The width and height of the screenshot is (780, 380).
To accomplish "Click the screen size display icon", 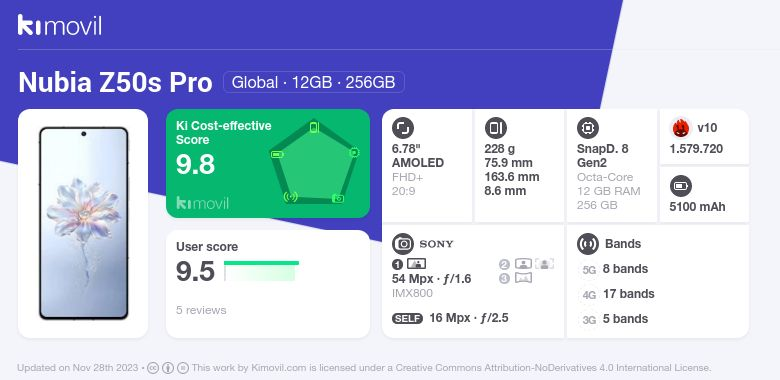I will (x=403, y=128).
